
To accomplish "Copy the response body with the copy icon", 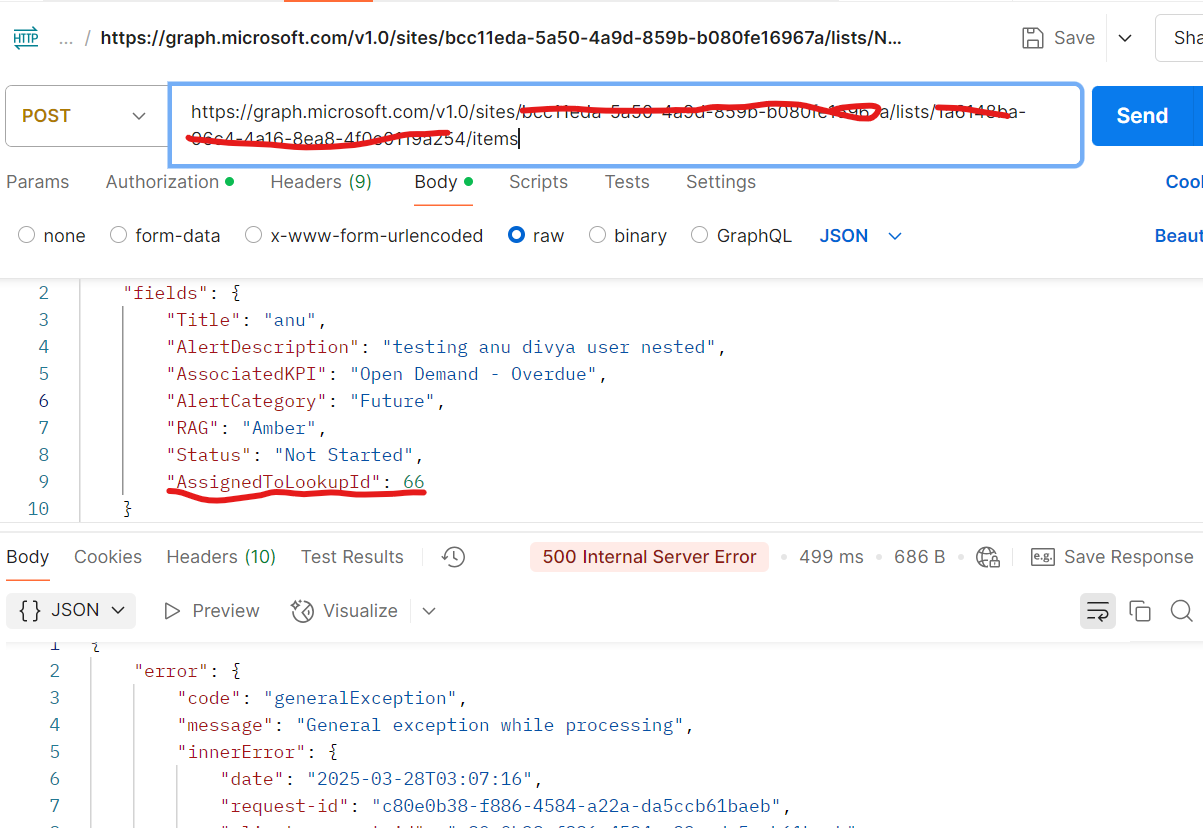I will point(1140,611).
